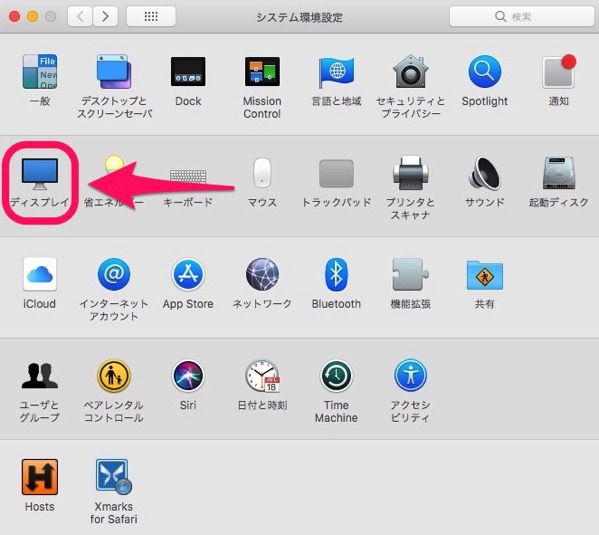Open マウス (Mouse) preferences
599x535 pixels.
click(262, 173)
